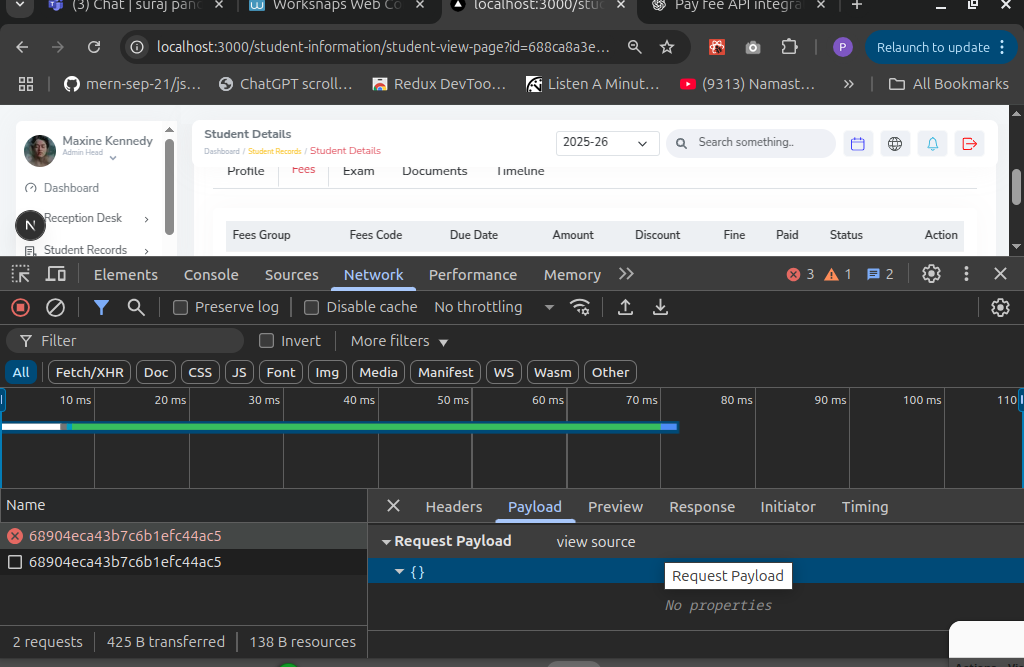This screenshot has height=667, width=1024.
Task: Click the stop recording network log icon
Action: [x=20, y=307]
